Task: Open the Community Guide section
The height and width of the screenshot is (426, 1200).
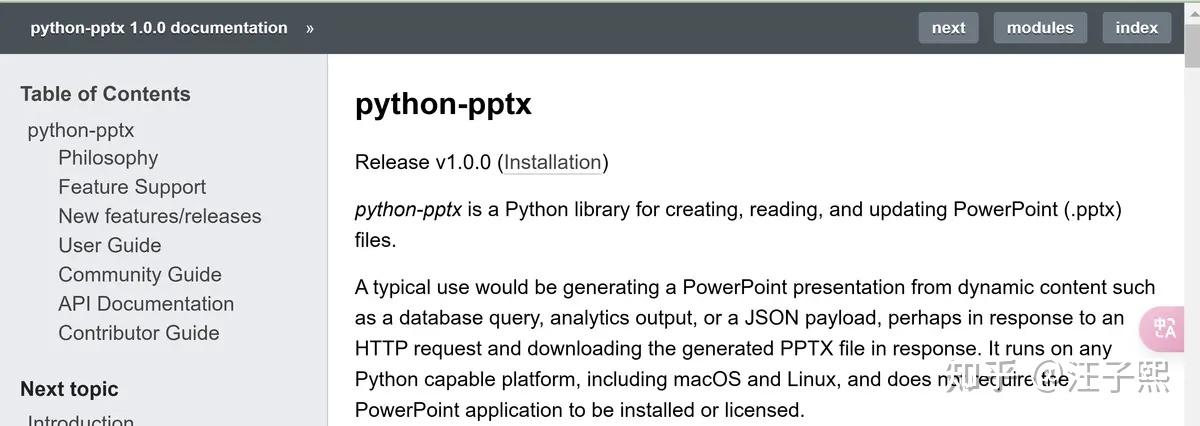Action: (140, 274)
